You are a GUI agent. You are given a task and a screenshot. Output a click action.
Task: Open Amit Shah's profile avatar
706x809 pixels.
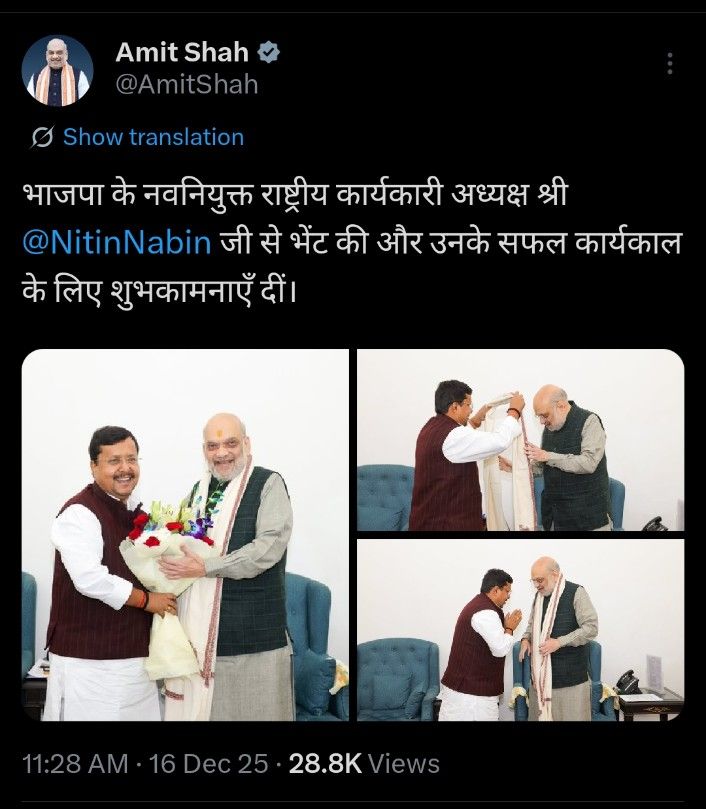click(x=57, y=71)
